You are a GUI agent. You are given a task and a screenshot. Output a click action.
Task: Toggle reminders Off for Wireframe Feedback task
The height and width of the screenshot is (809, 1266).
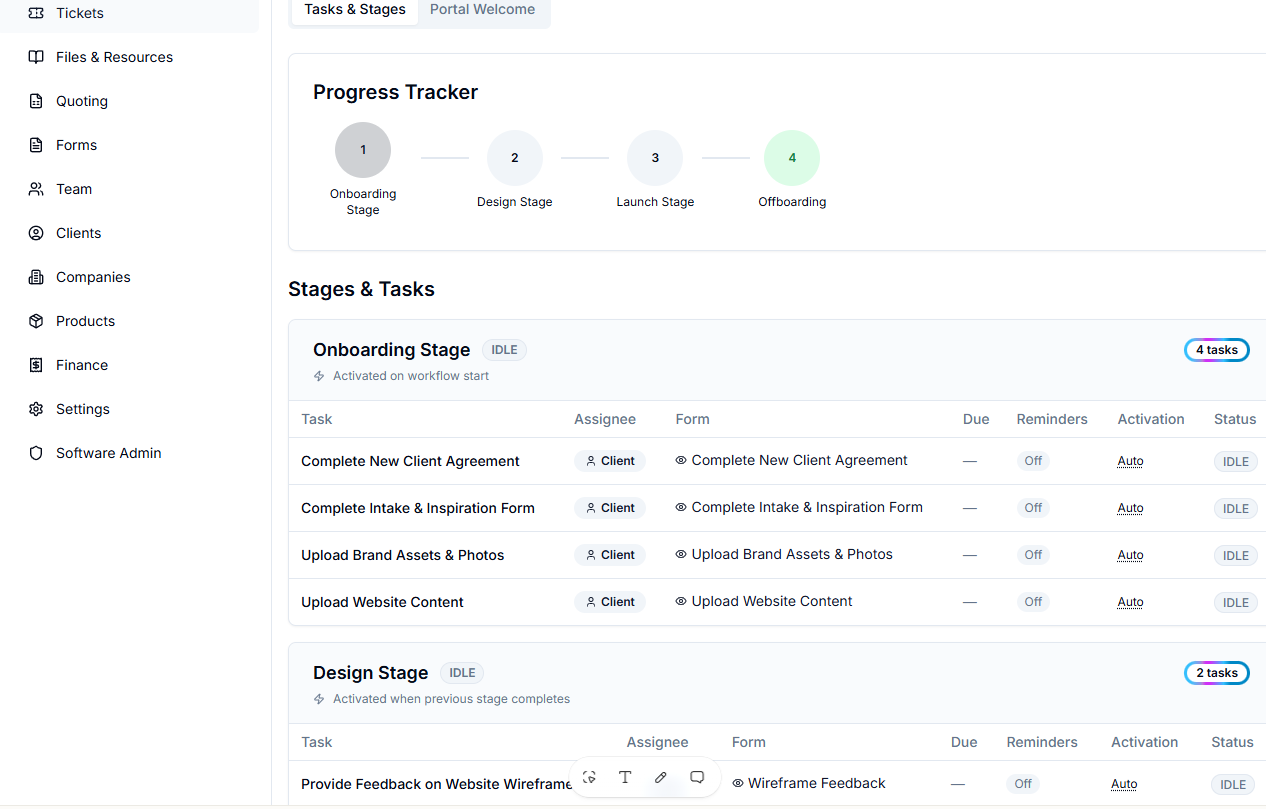pos(1023,784)
